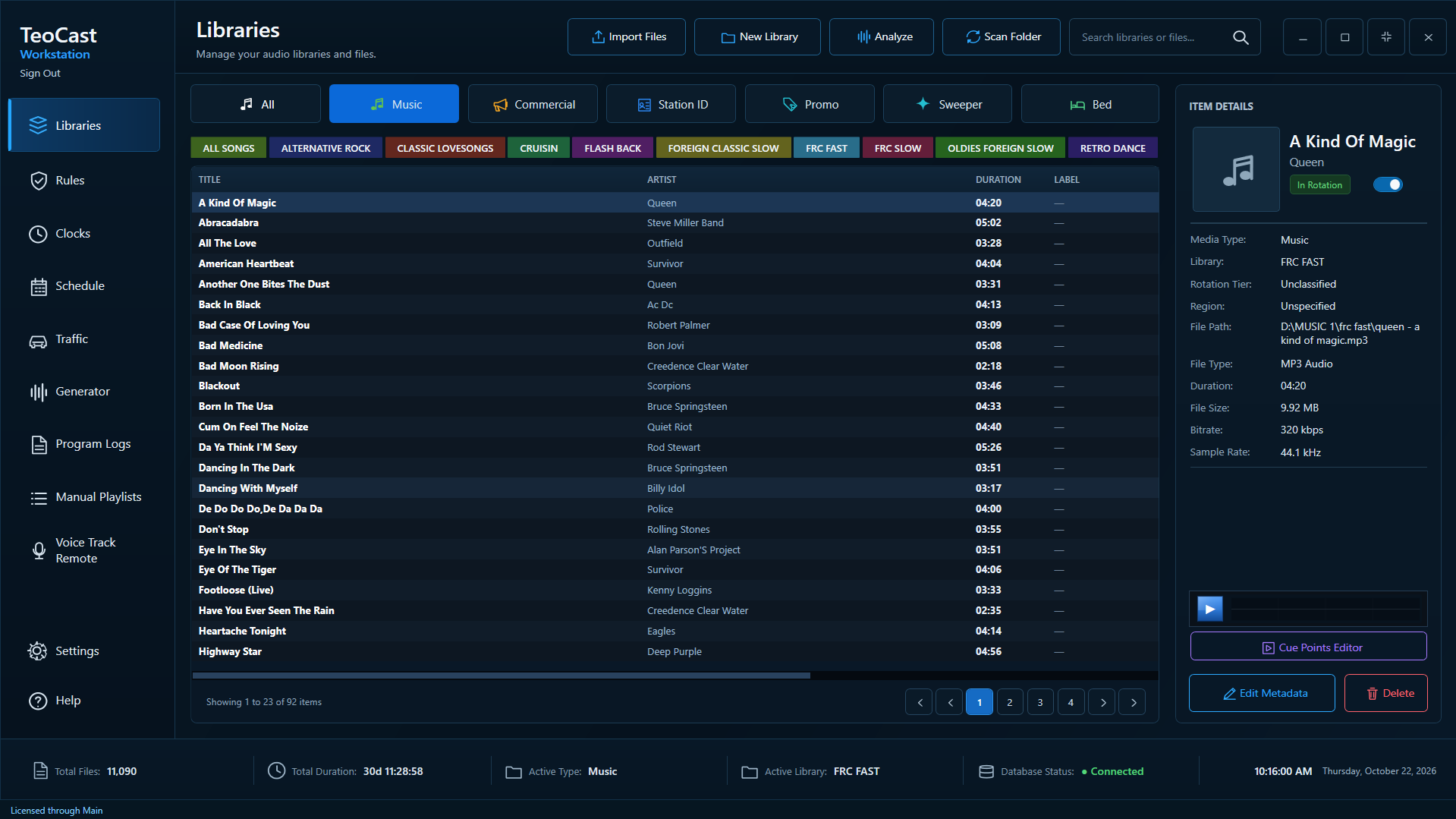Go to the next page arrow
The image size is (1456, 819).
pos(1102,702)
